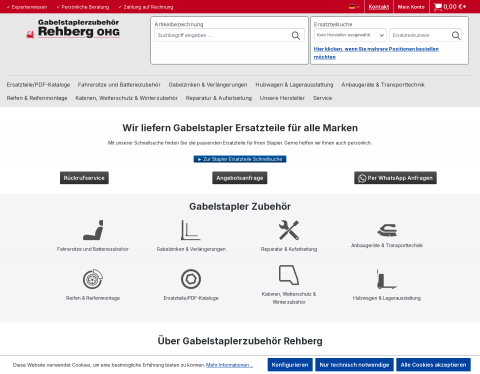Viewport: 480px width, 374px height.
Task: Click Alle Cookies akzeptieren button
Action: [x=433, y=365]
